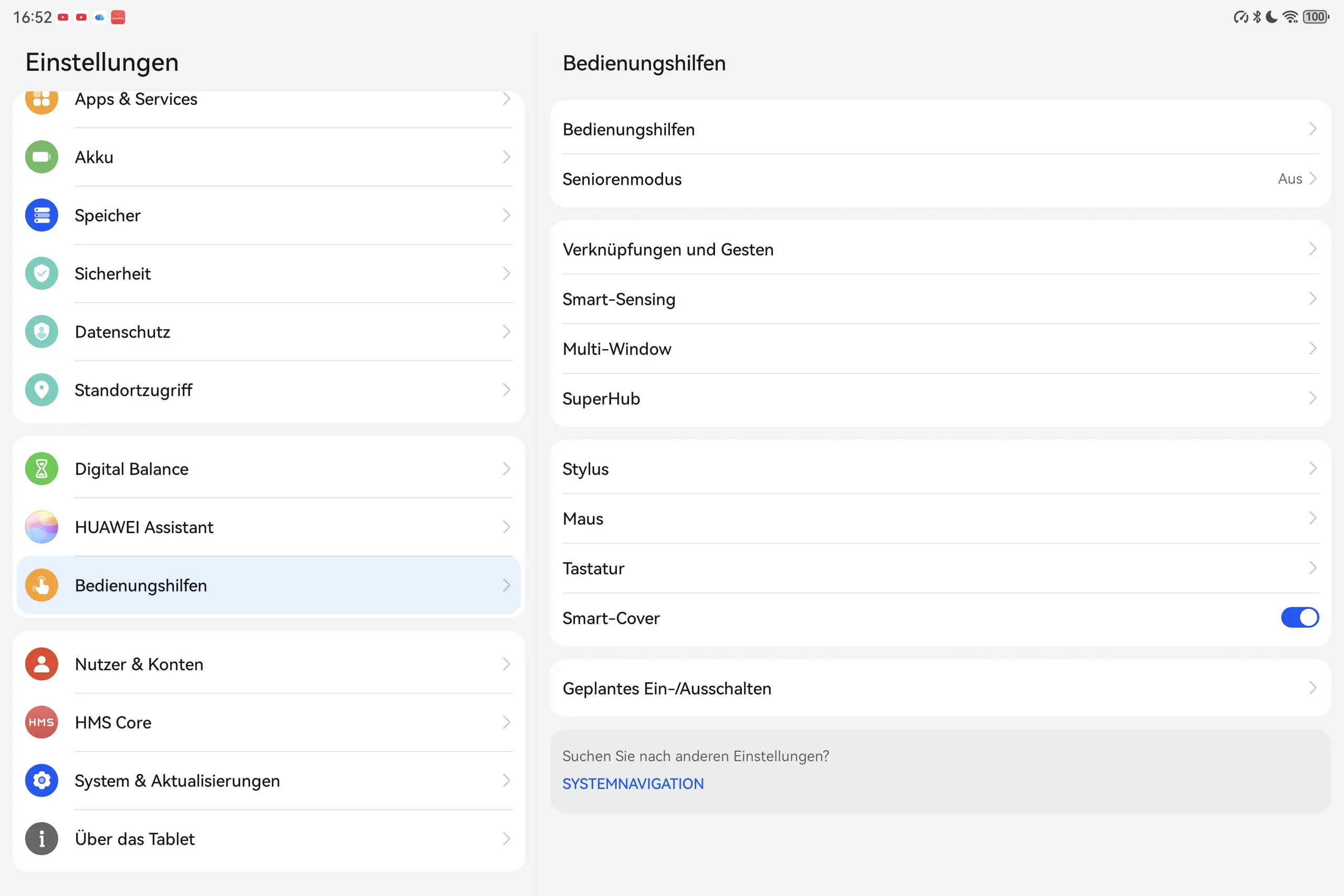Open Speicher in the settings menu
The image size is (1344, 896).
point(269,215)
